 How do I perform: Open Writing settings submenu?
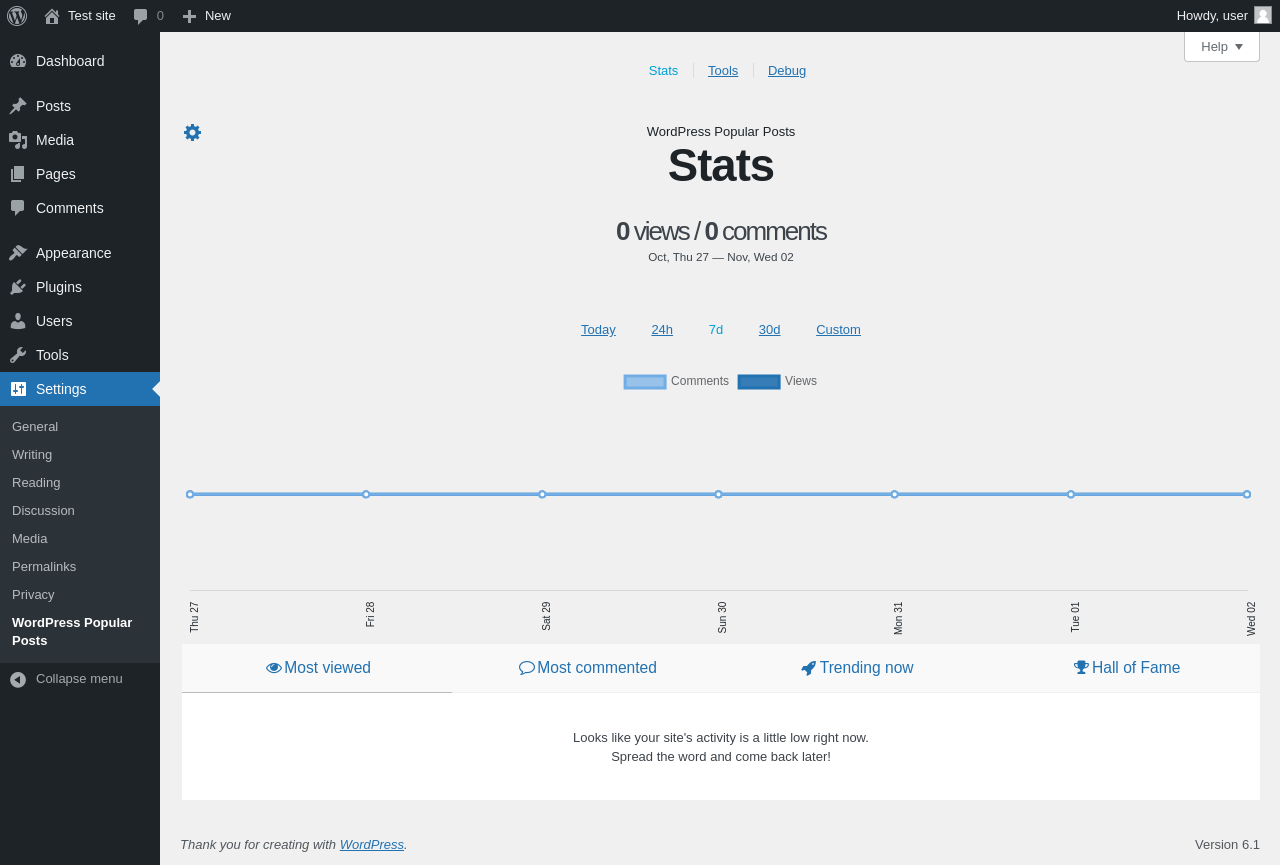pos(80,455)
